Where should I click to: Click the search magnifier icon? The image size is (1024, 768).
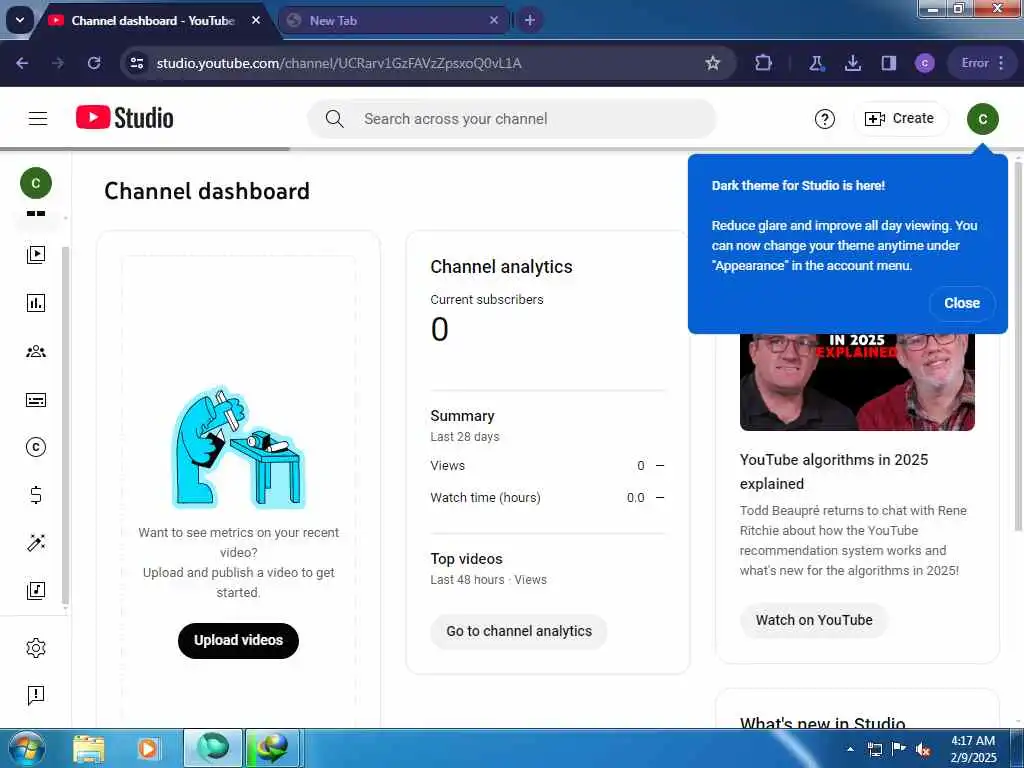coord(334,119)
